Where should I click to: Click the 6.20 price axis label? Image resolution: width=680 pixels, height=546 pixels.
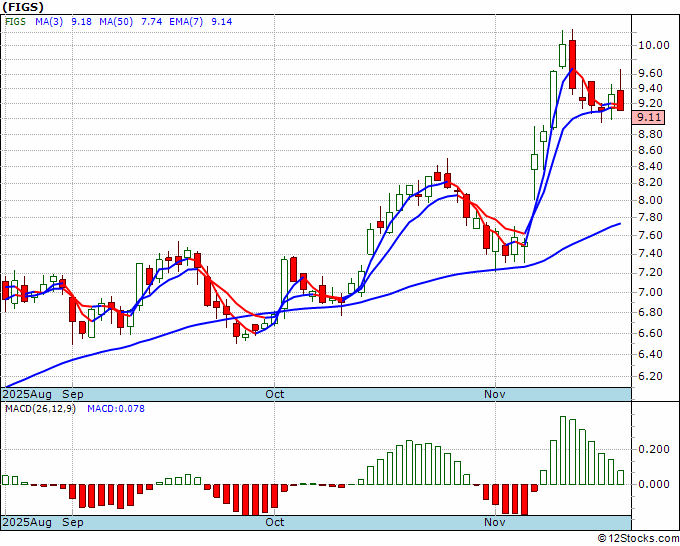651,376
